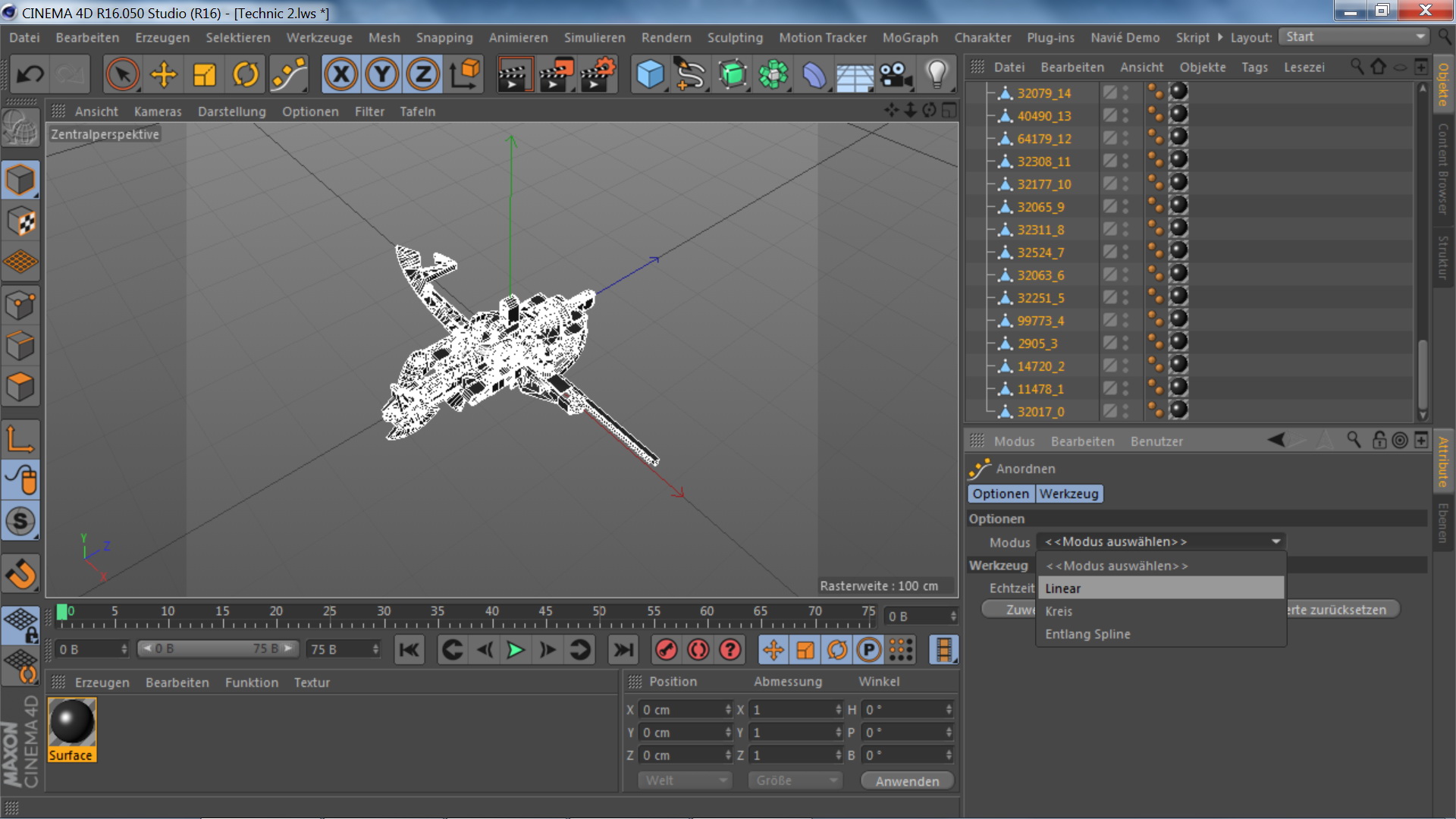Select object 11478_1 in the tree

(x=1040, y=389)
